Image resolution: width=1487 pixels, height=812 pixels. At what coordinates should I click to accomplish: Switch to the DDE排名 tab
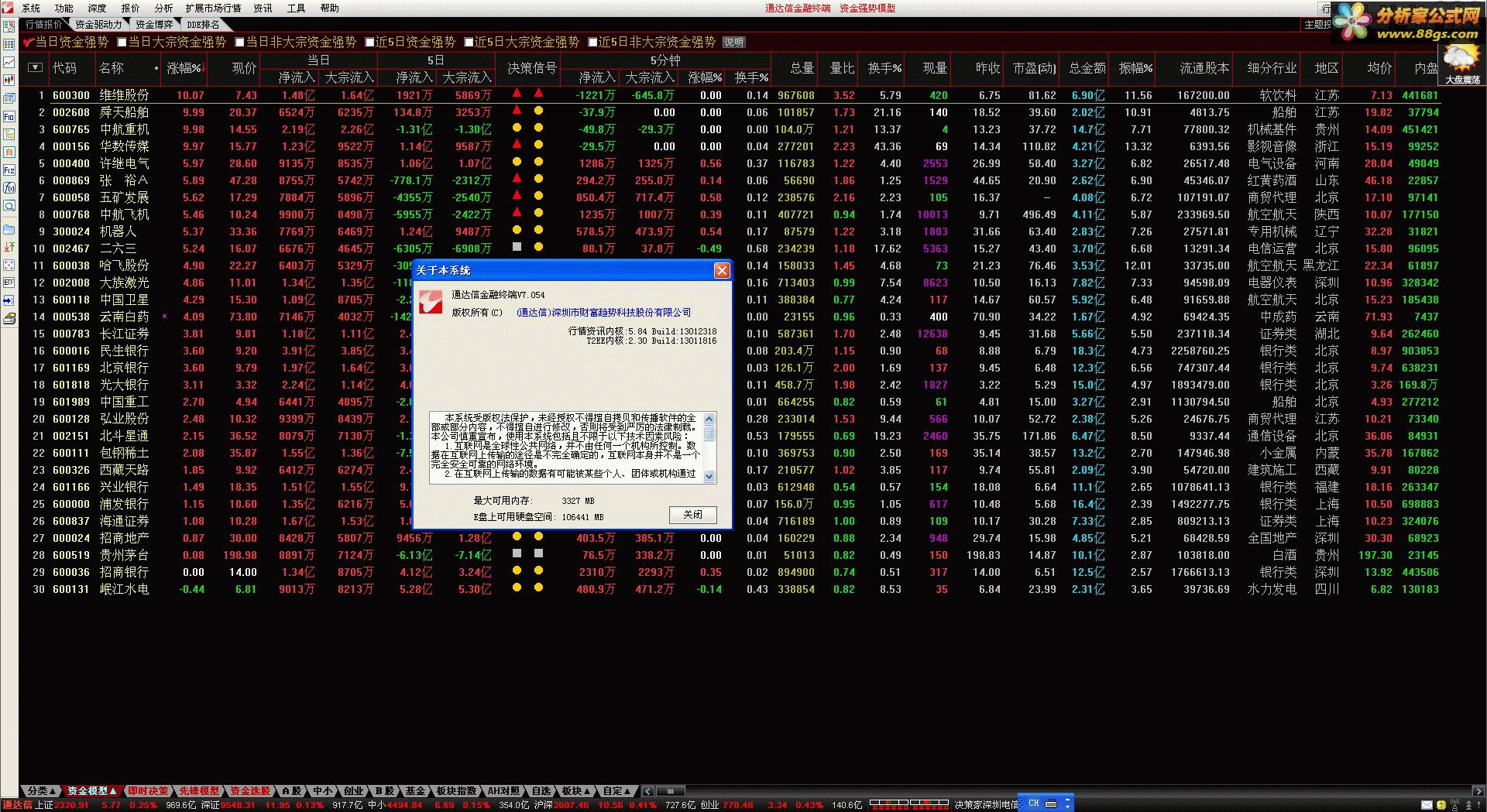point(203,25)
